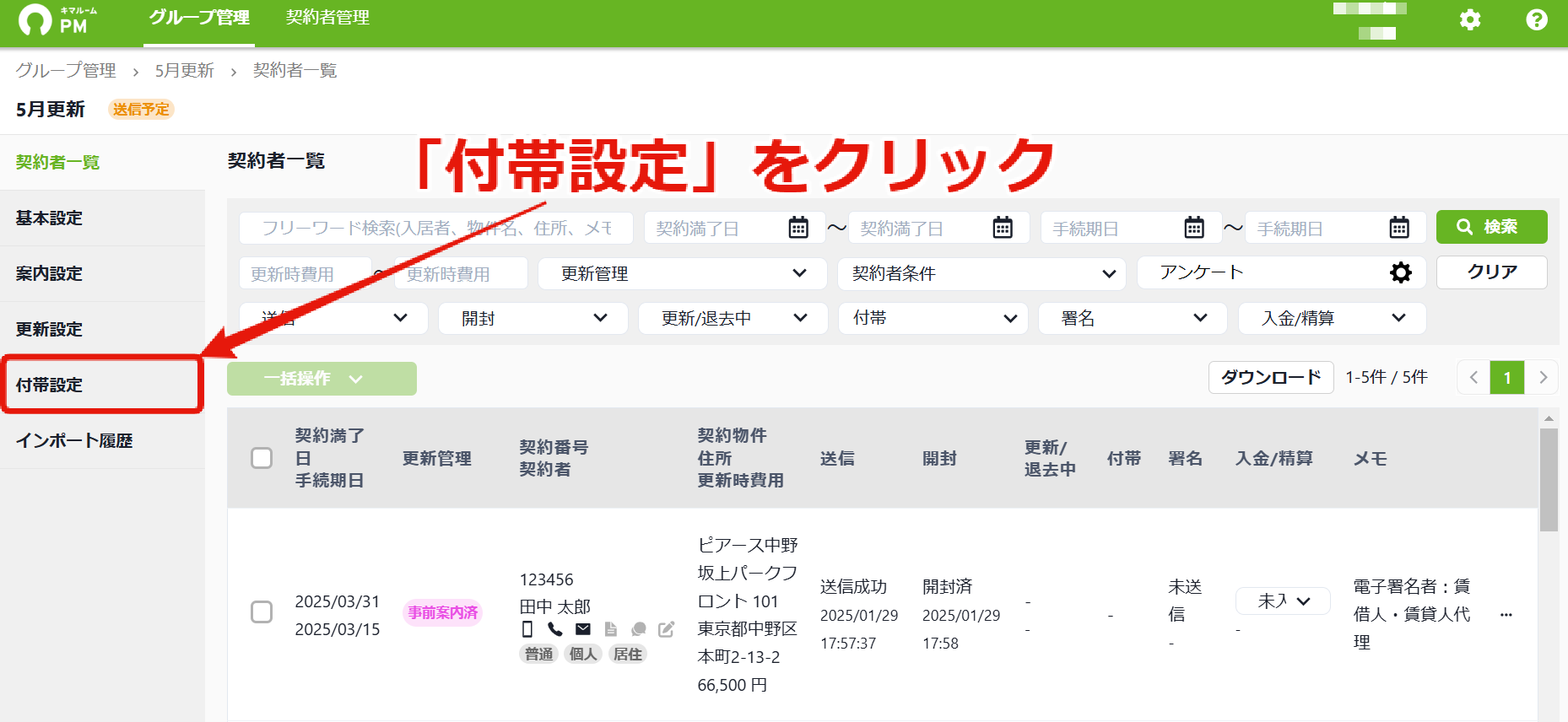
Task: Open the help question mark icon
Action: point(1537,19)
